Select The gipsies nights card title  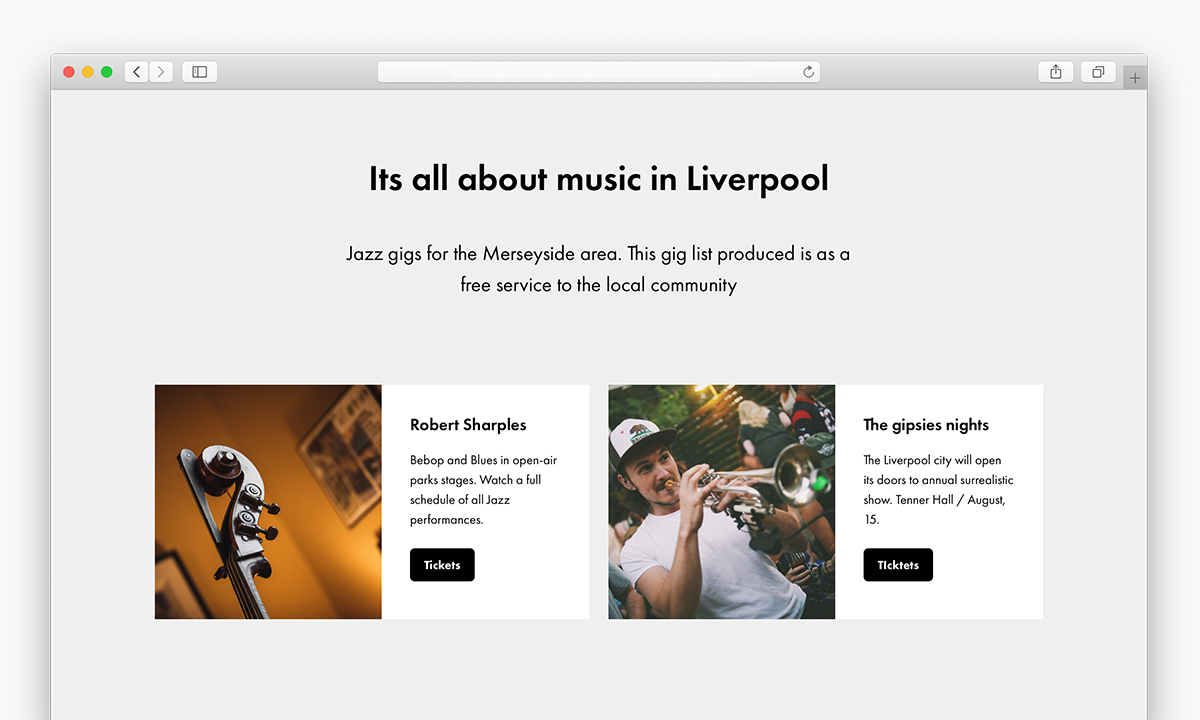coord(926,425)
